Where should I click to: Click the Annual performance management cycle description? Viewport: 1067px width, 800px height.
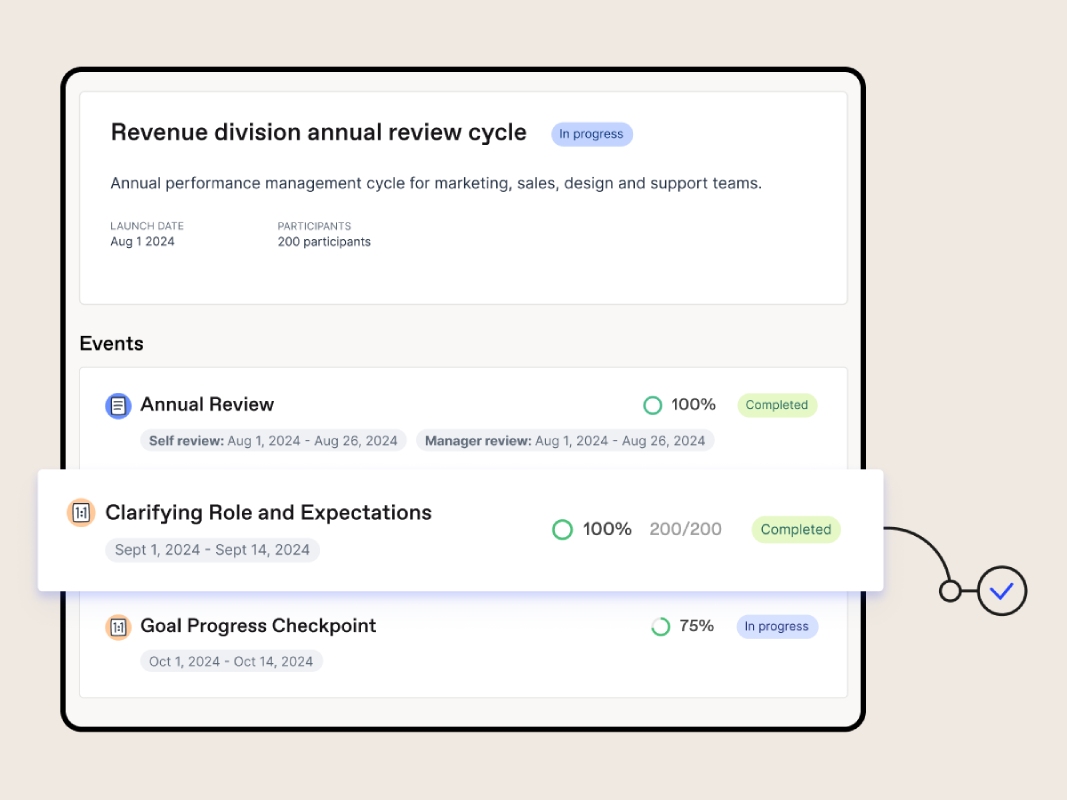click(436, 184)
